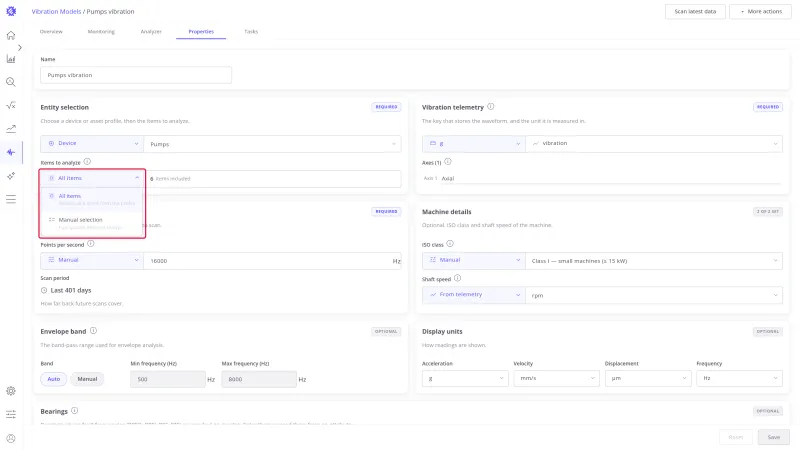Image resolution: width=800 pixels, height=450 pixels.
Task: Open the Home icon in sidebar
Action: 11,35
